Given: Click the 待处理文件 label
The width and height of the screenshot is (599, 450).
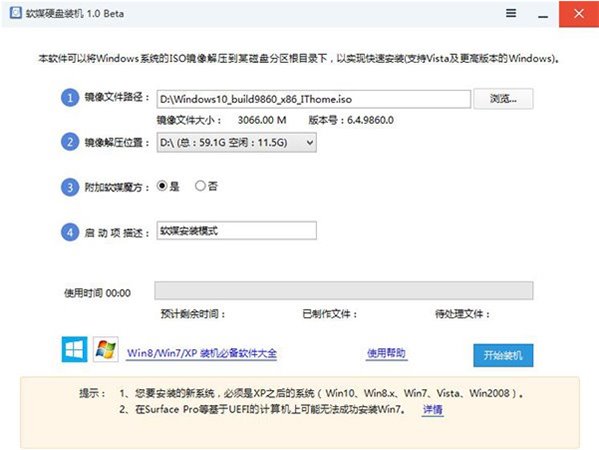Looking at the screenshot, I should coord(462,314).
